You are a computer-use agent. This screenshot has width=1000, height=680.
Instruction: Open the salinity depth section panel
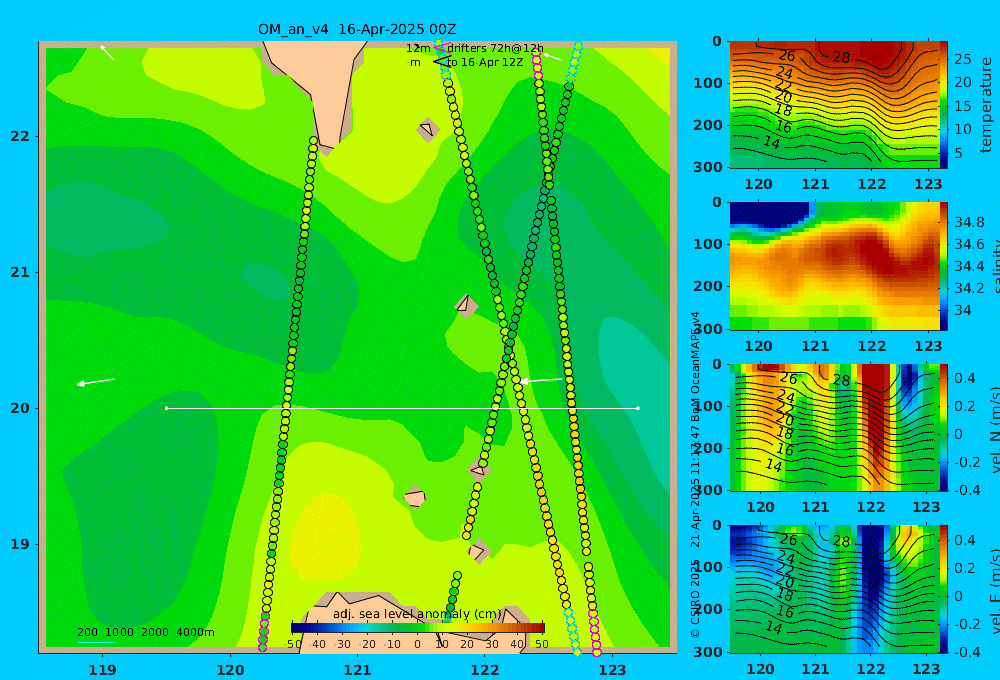pos(834,266)
